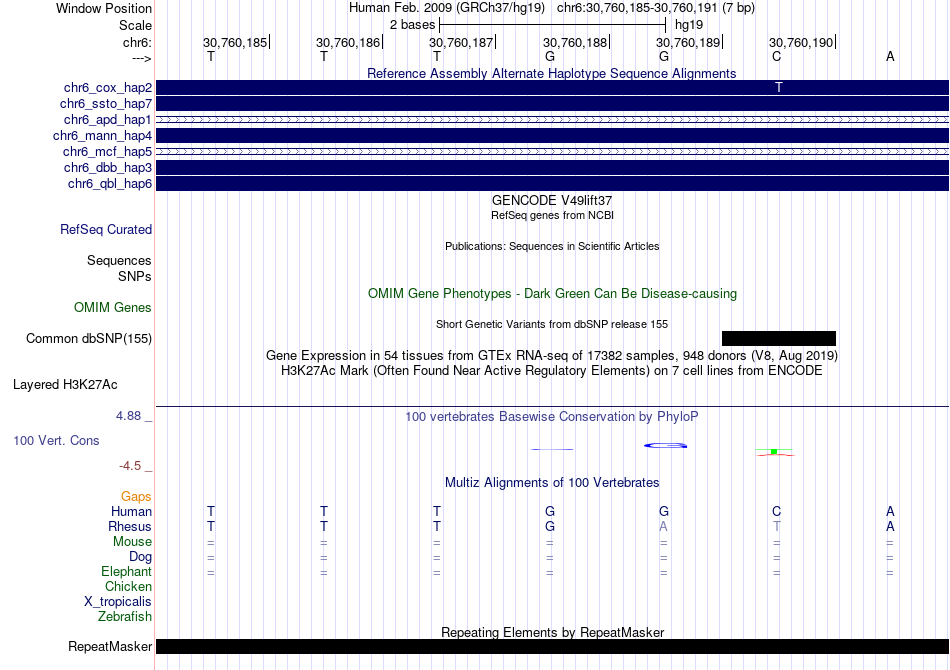Click the Chicken alignment row label

(128, 586)
